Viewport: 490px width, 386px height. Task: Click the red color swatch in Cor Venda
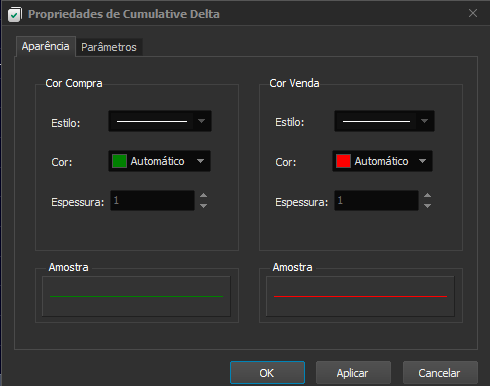(343, 161)
